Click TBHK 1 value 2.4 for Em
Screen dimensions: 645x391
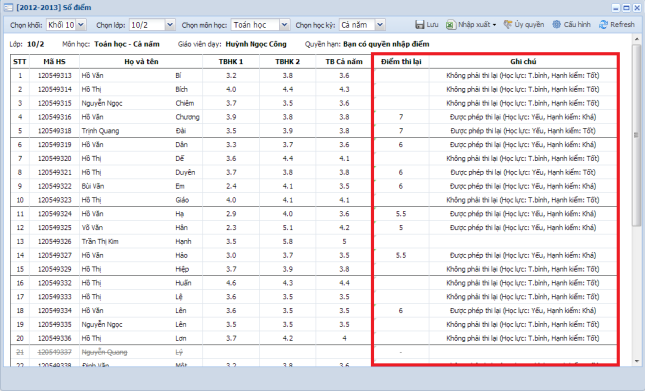231,186
